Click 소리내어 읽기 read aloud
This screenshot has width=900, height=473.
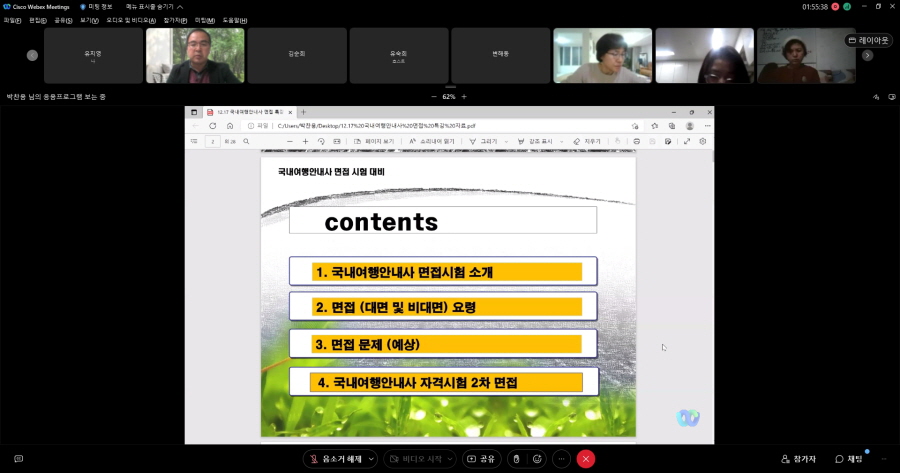pyautogui.click(x=432, y=141)
